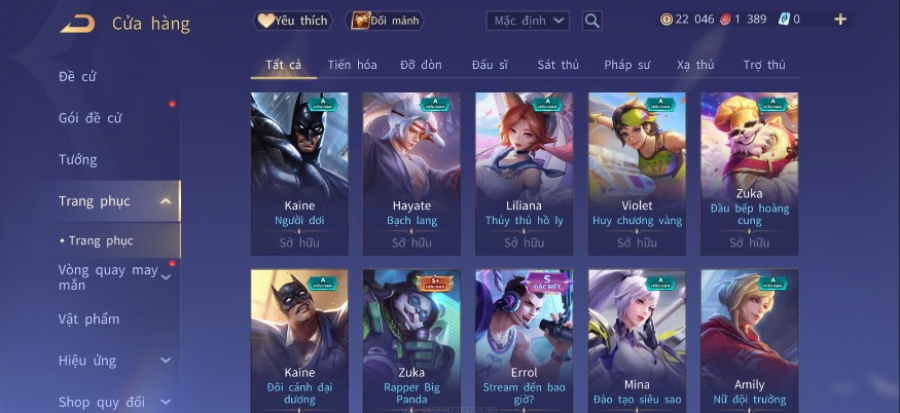
Task: Select Errol Stream đến bao giờ skin
Action: (524, 341)
